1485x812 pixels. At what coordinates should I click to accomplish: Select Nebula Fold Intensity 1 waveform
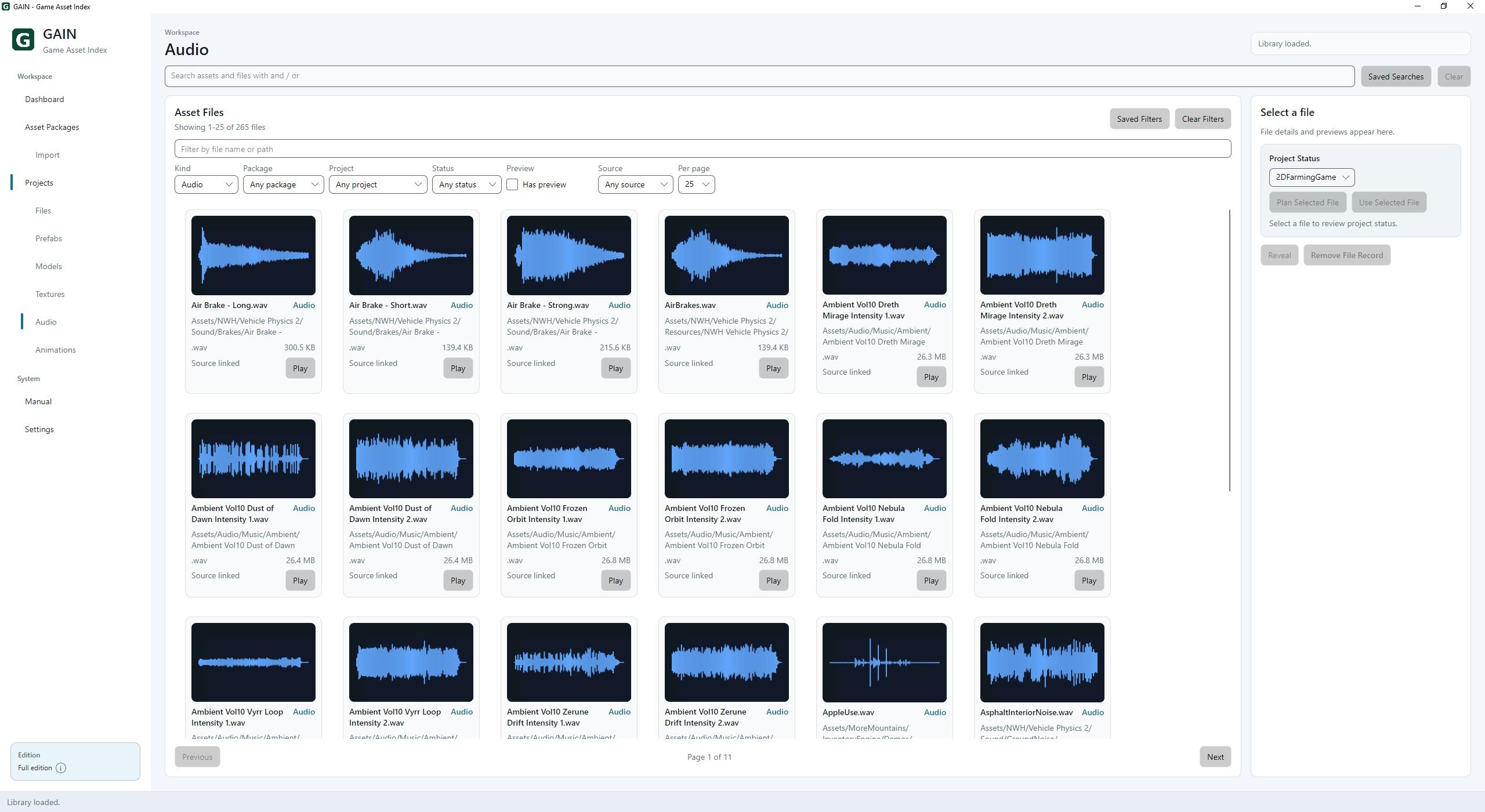(x=885, y=459)
